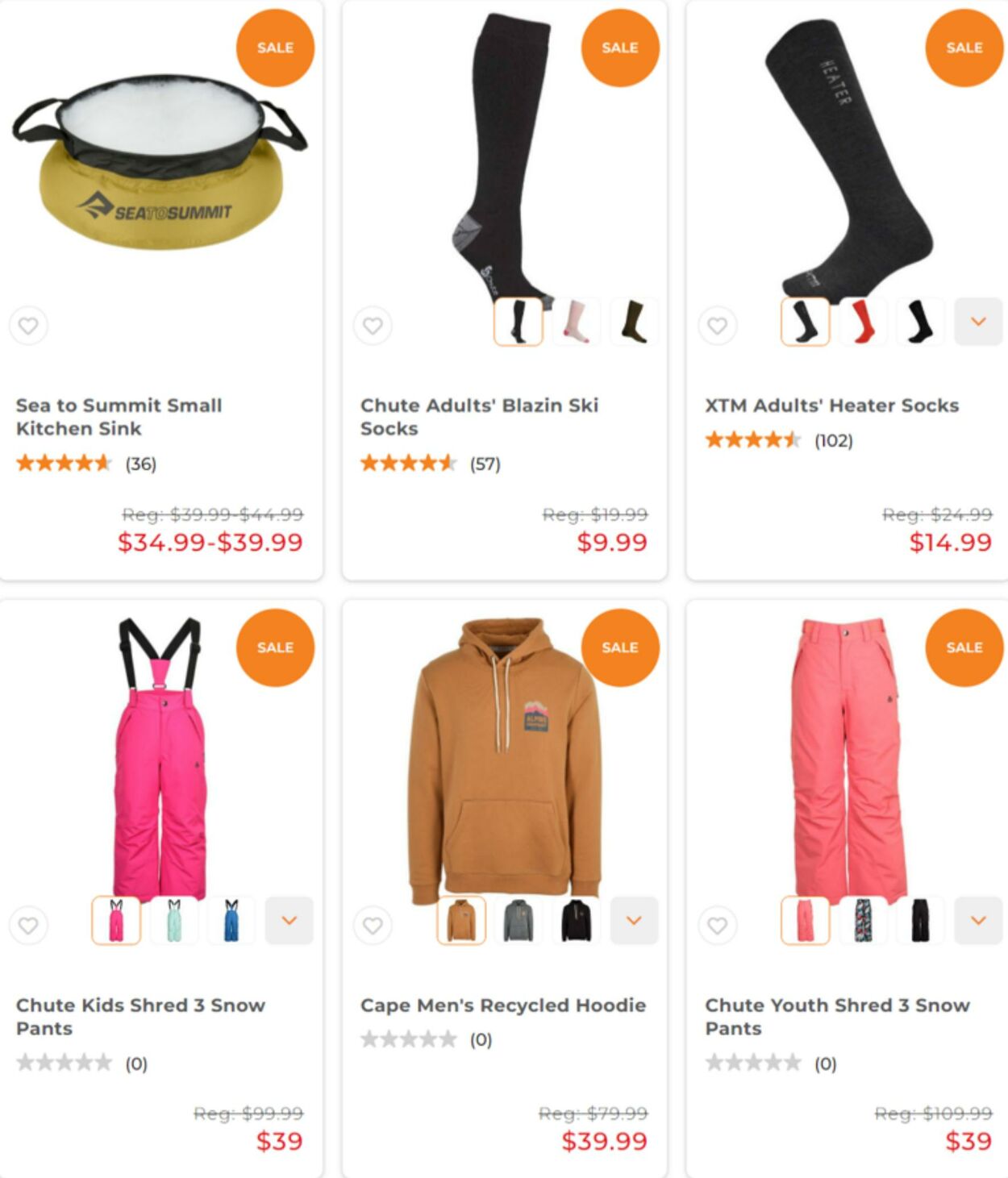1008x1178 pixels.
Task: Toggle wishlist heart on Cape Recycled Hoodie
Action: coord(373,925)
